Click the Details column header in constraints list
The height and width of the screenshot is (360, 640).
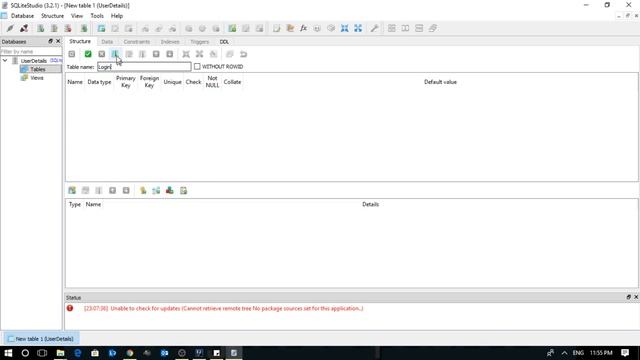(370, 204)
